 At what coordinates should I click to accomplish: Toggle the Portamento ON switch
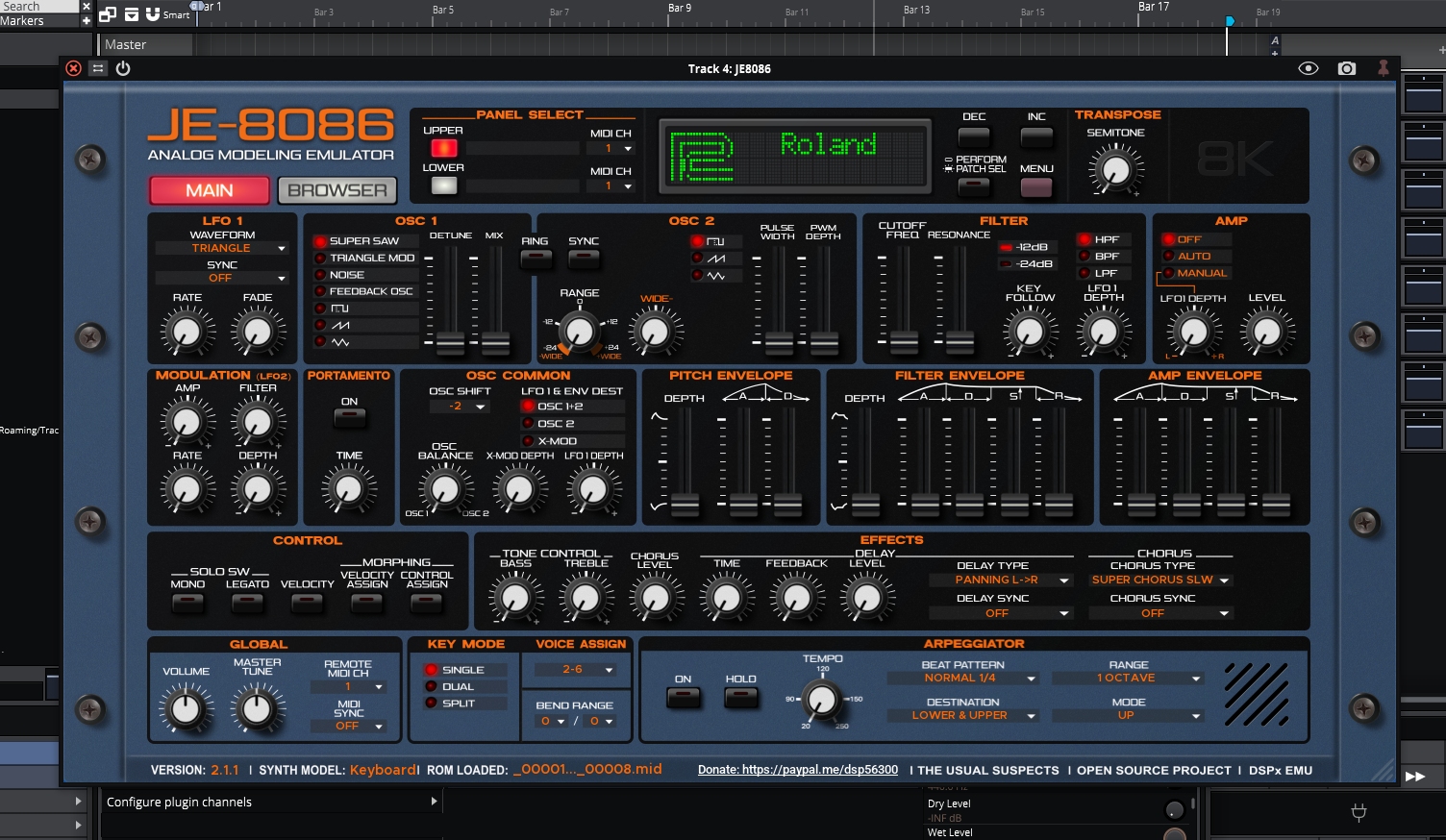(x=349, y=418)
